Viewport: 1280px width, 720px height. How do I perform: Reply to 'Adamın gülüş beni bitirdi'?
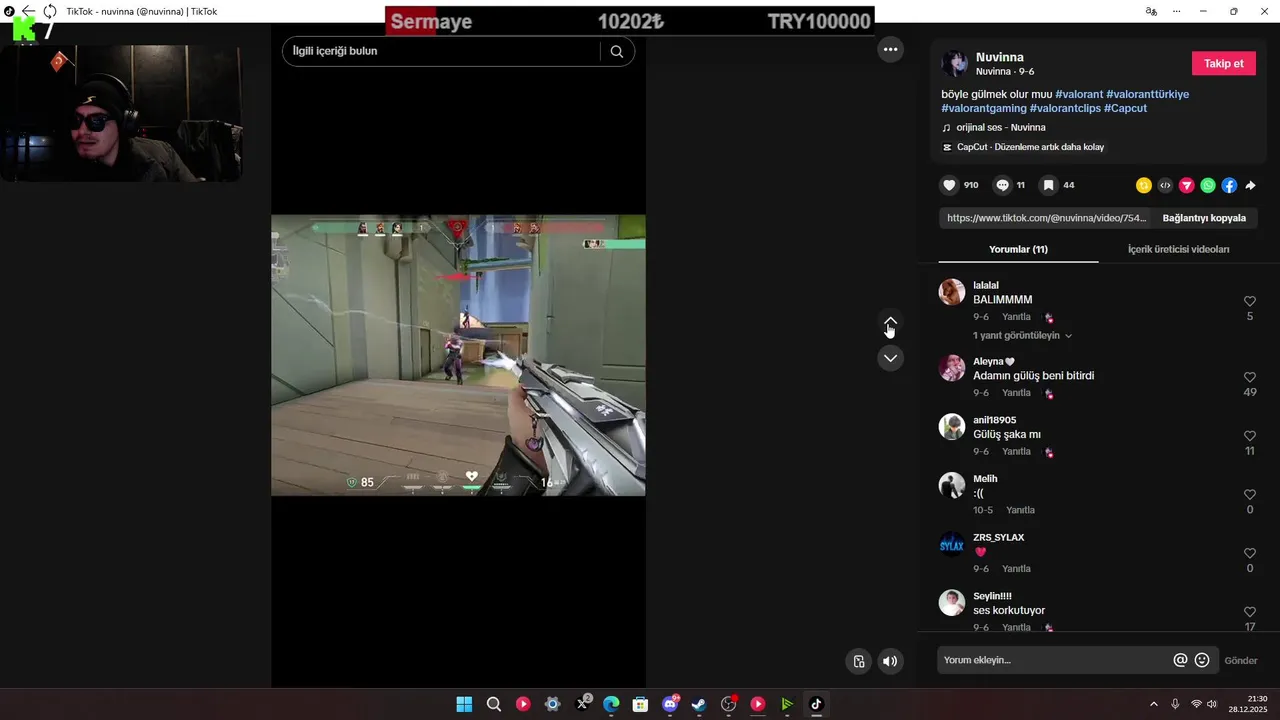tap(1016, 393)
